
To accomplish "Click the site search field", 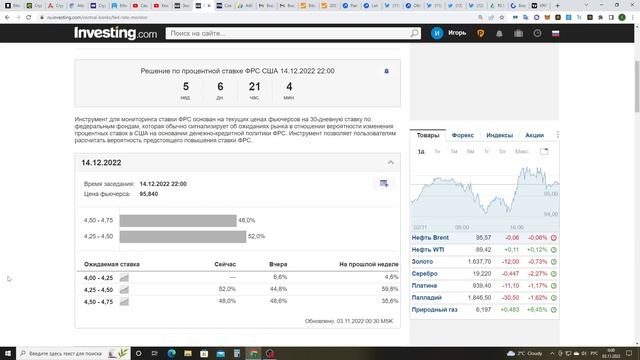I will click(293, 33).
